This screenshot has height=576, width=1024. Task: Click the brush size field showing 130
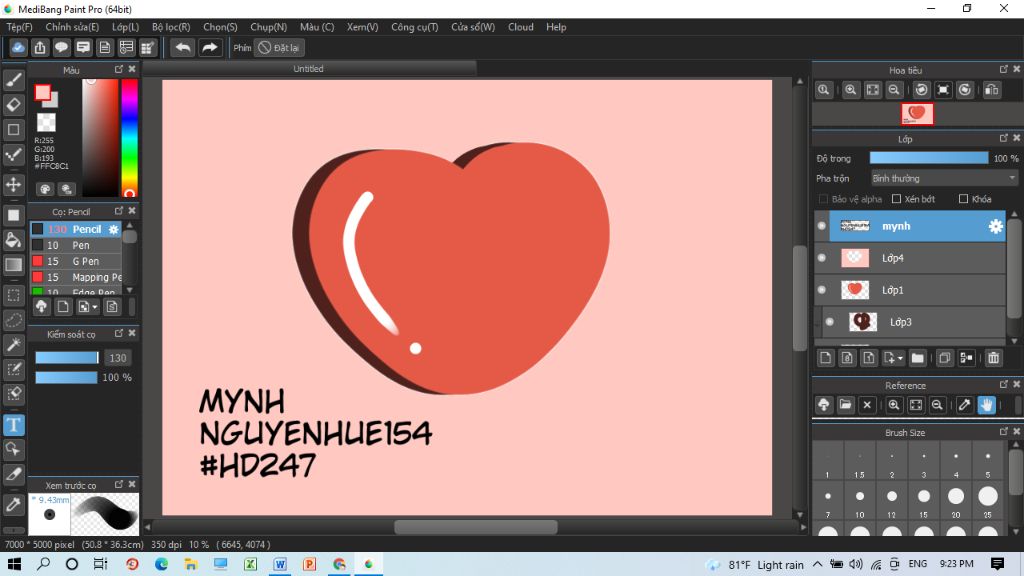[x=118, y=358]
